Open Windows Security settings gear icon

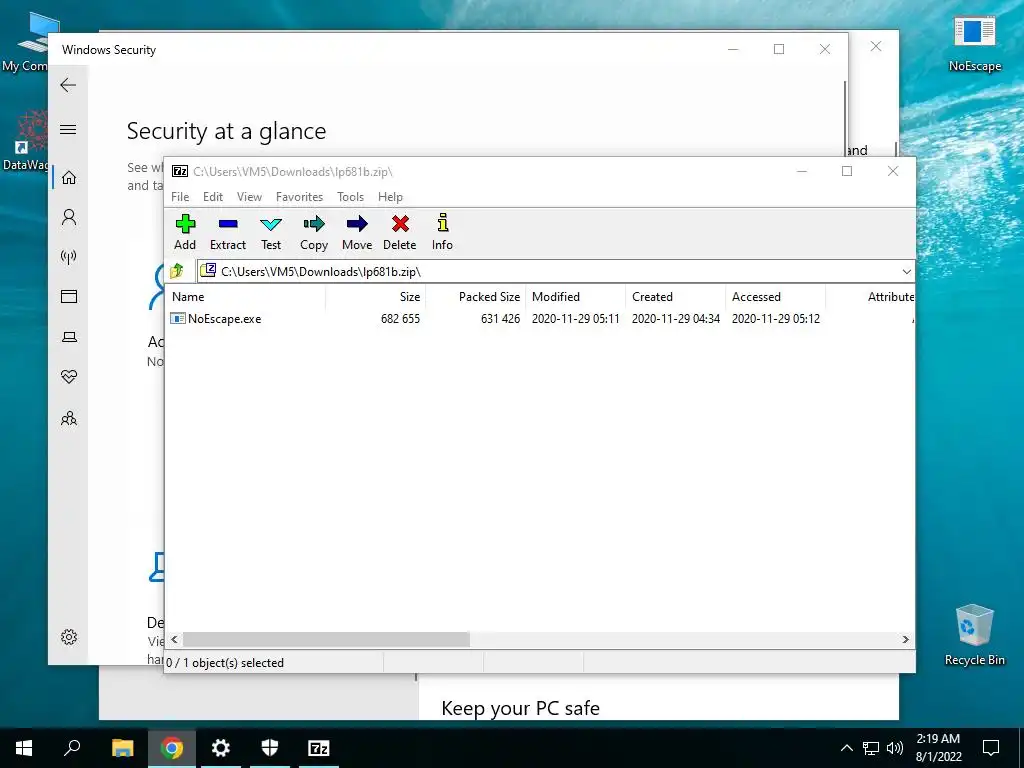pyautogui.click(x=69, y=637)
